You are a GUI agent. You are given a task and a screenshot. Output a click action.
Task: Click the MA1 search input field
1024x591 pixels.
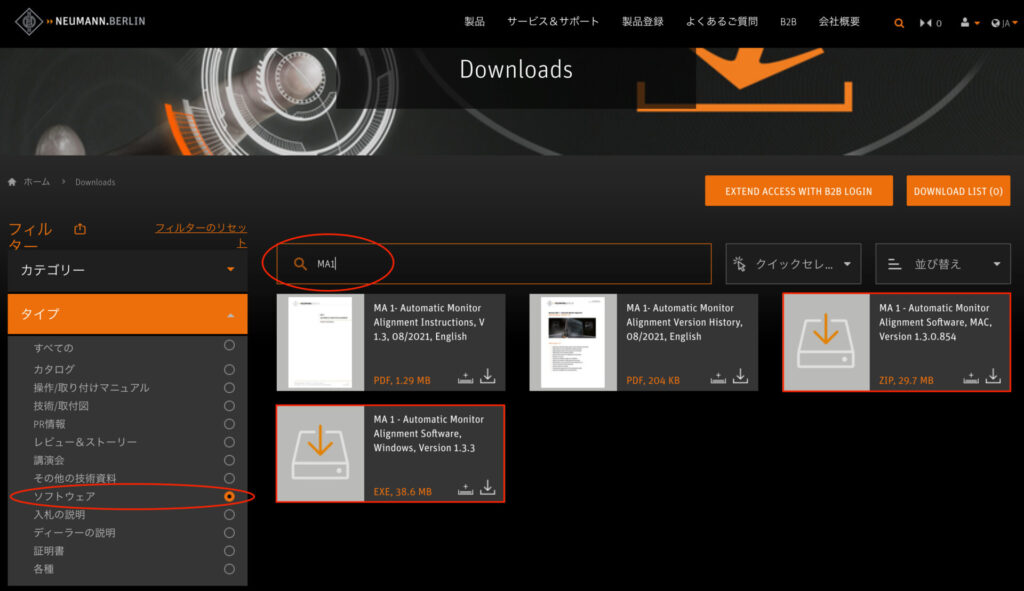pyautogui.click(x=494, y=264)
